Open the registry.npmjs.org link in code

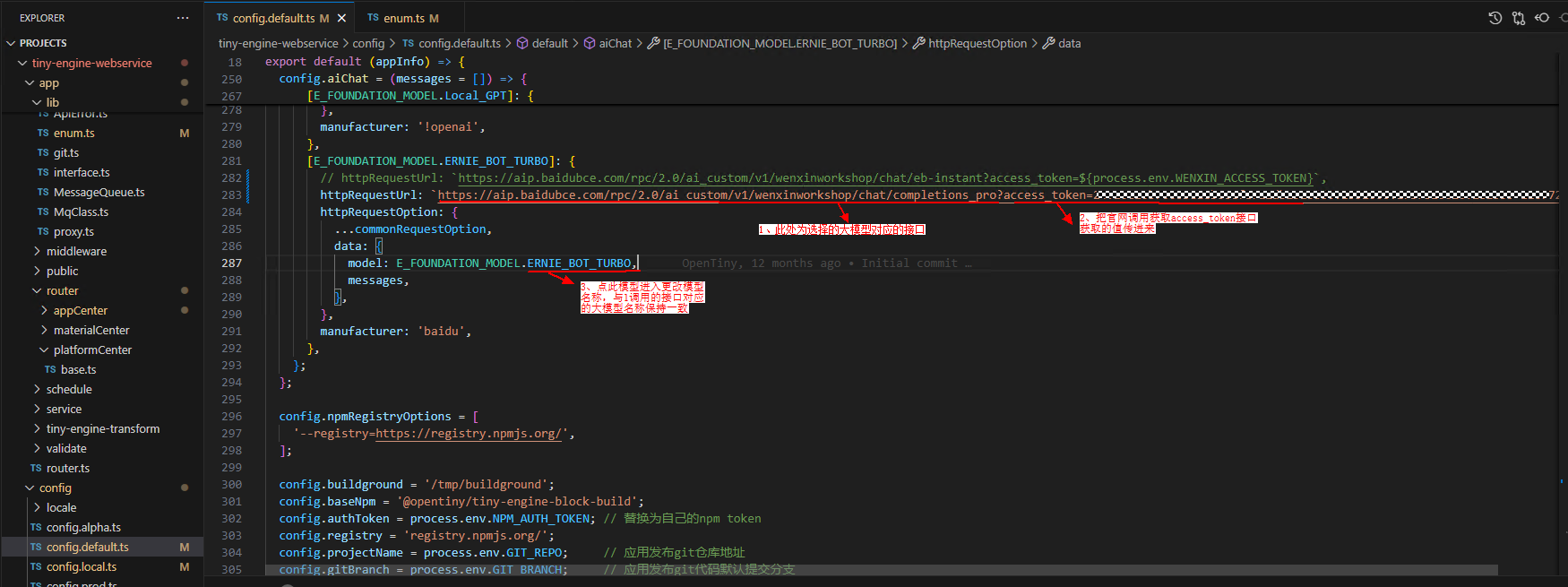[x=468, y=434]
